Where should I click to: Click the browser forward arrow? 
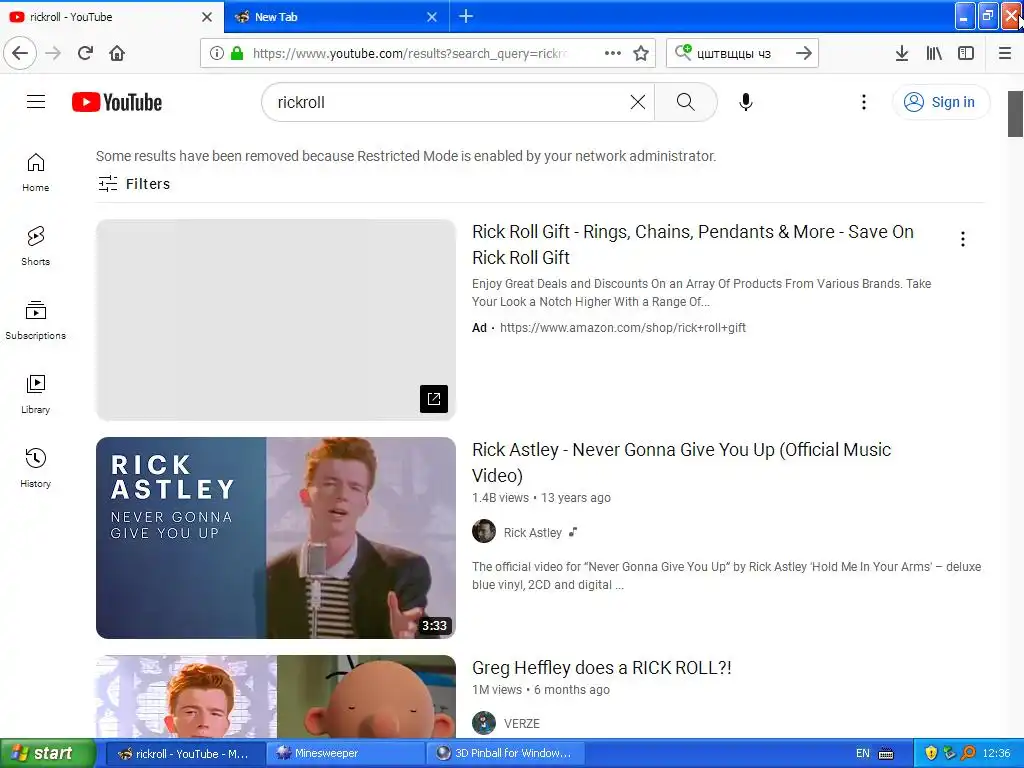[x=53, y=53]
